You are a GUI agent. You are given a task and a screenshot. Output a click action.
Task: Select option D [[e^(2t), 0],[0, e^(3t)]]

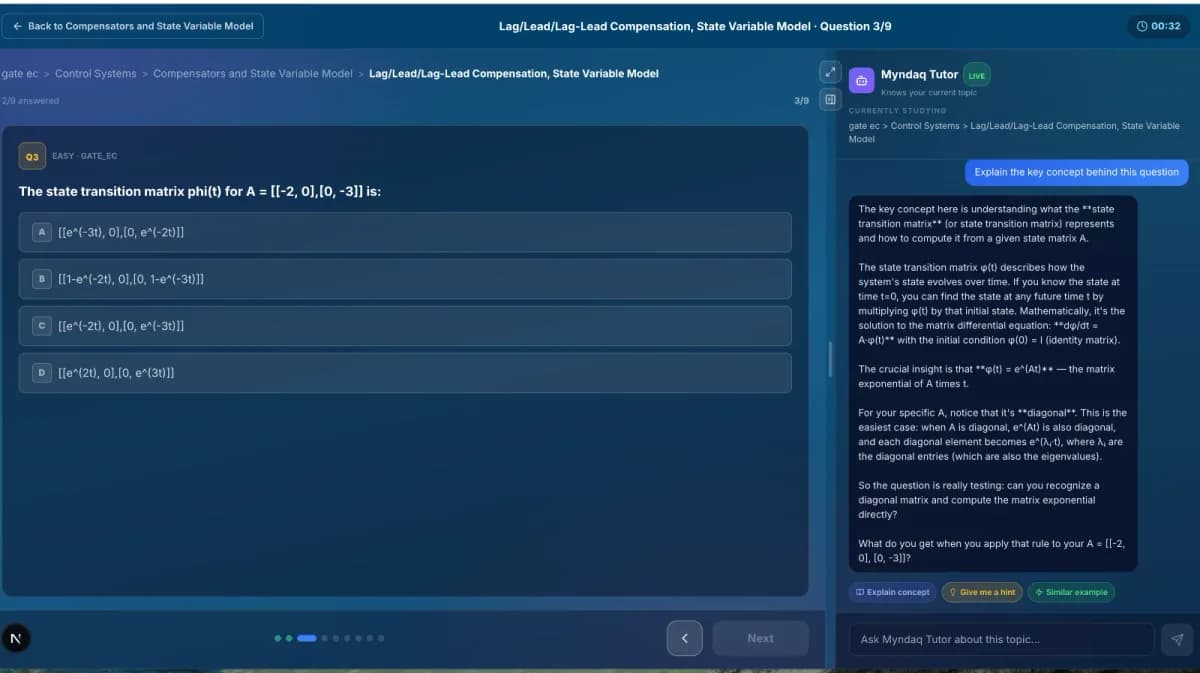(x=405, y=373)
